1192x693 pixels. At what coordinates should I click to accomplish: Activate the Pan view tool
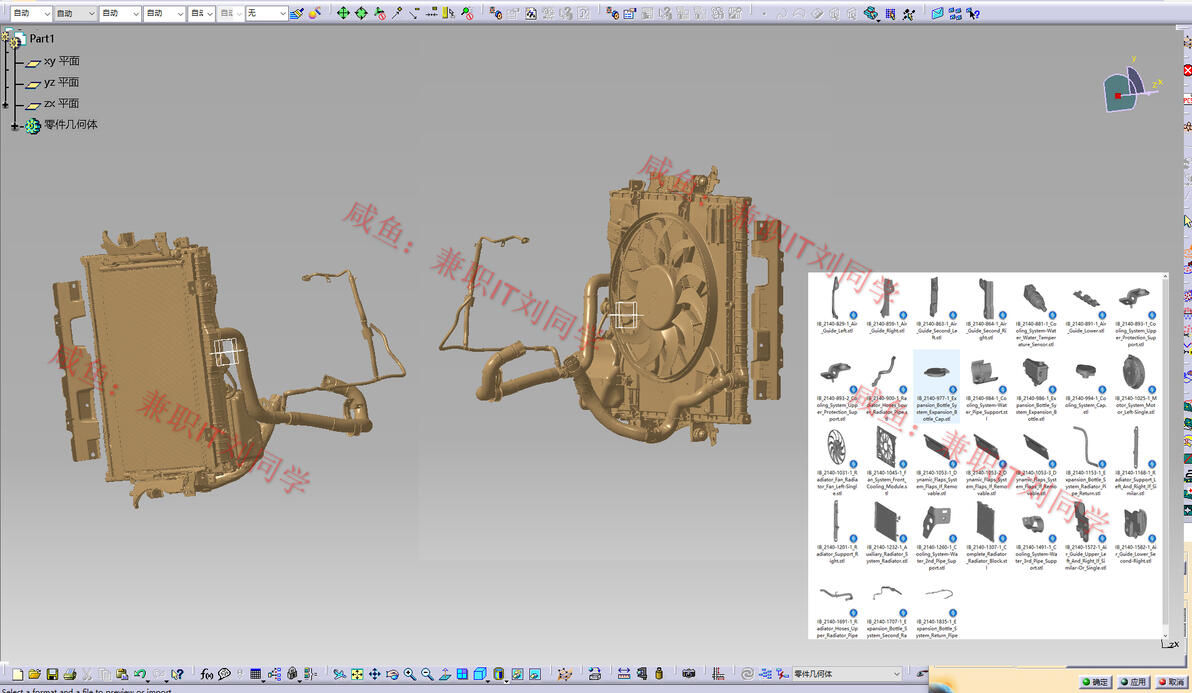pos(374,675)
